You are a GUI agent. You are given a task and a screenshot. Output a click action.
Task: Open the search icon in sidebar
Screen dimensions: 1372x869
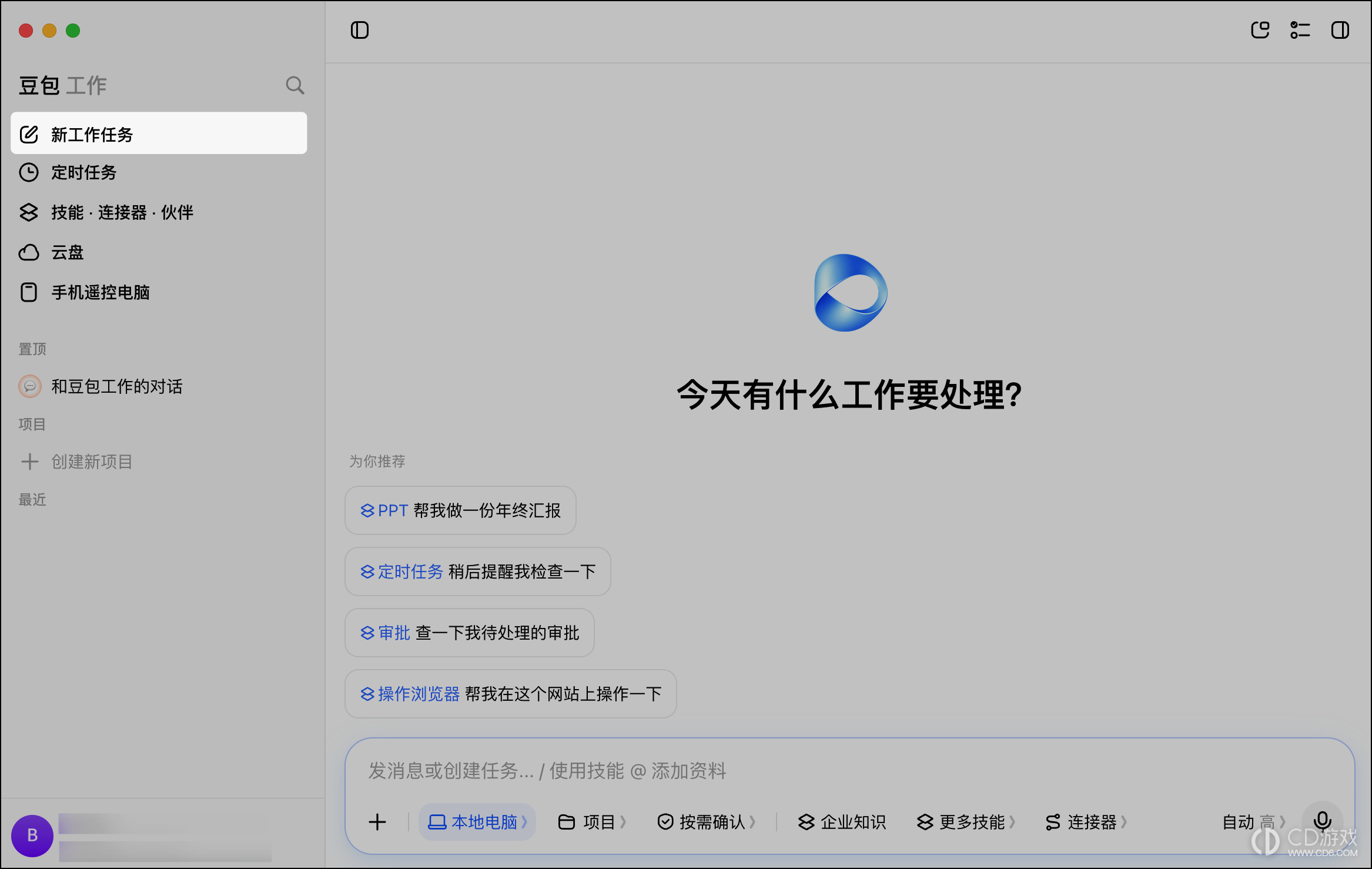[295, 85]
